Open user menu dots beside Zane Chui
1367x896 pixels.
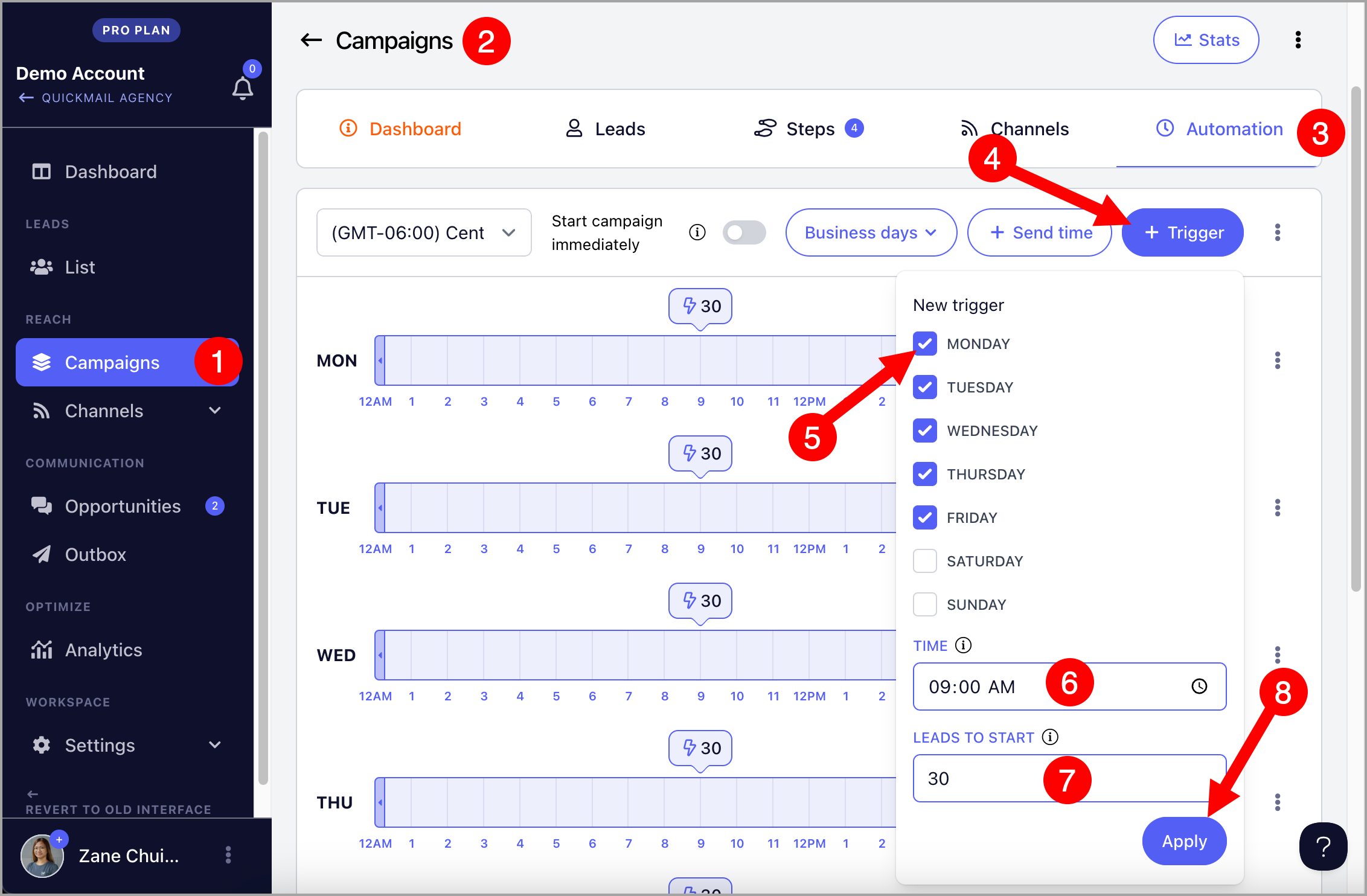(228, 855)
